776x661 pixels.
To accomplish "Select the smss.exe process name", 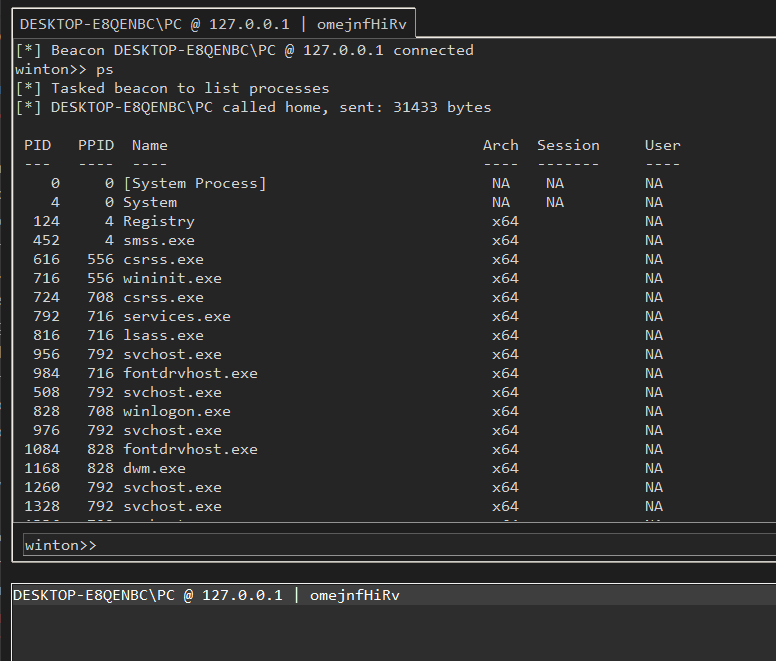I will pyautogui.click(x=159, y=240).
